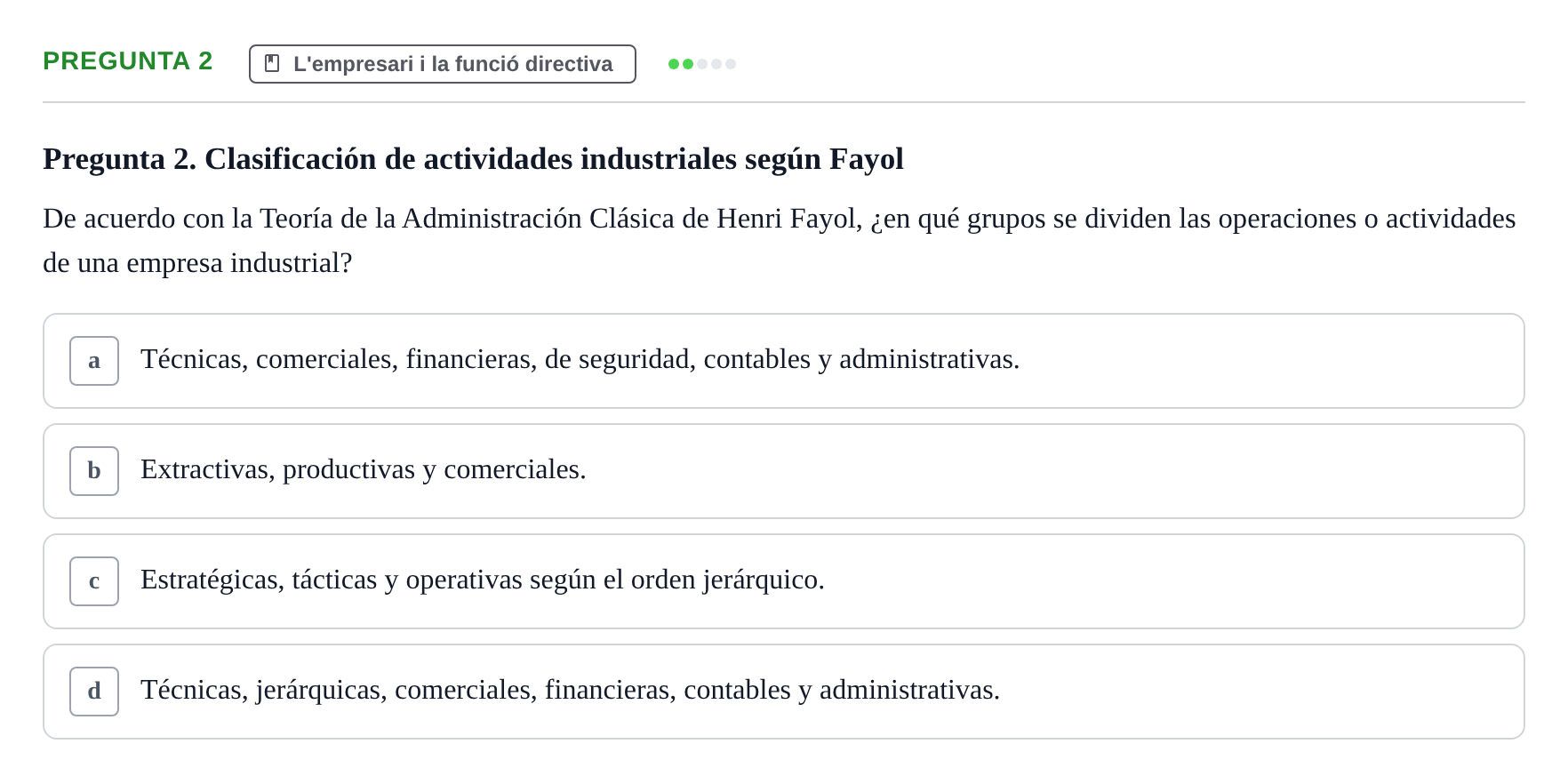Click the question title about Fayol classification
The height and width of the screenshot is (784, 1568).
coord(473,159)
